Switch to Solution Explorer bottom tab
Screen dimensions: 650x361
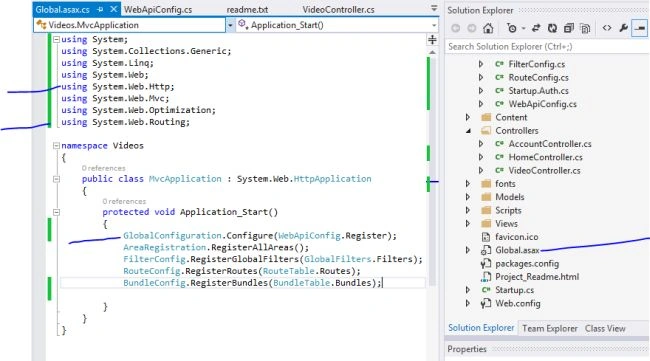[x=481, y=328]
